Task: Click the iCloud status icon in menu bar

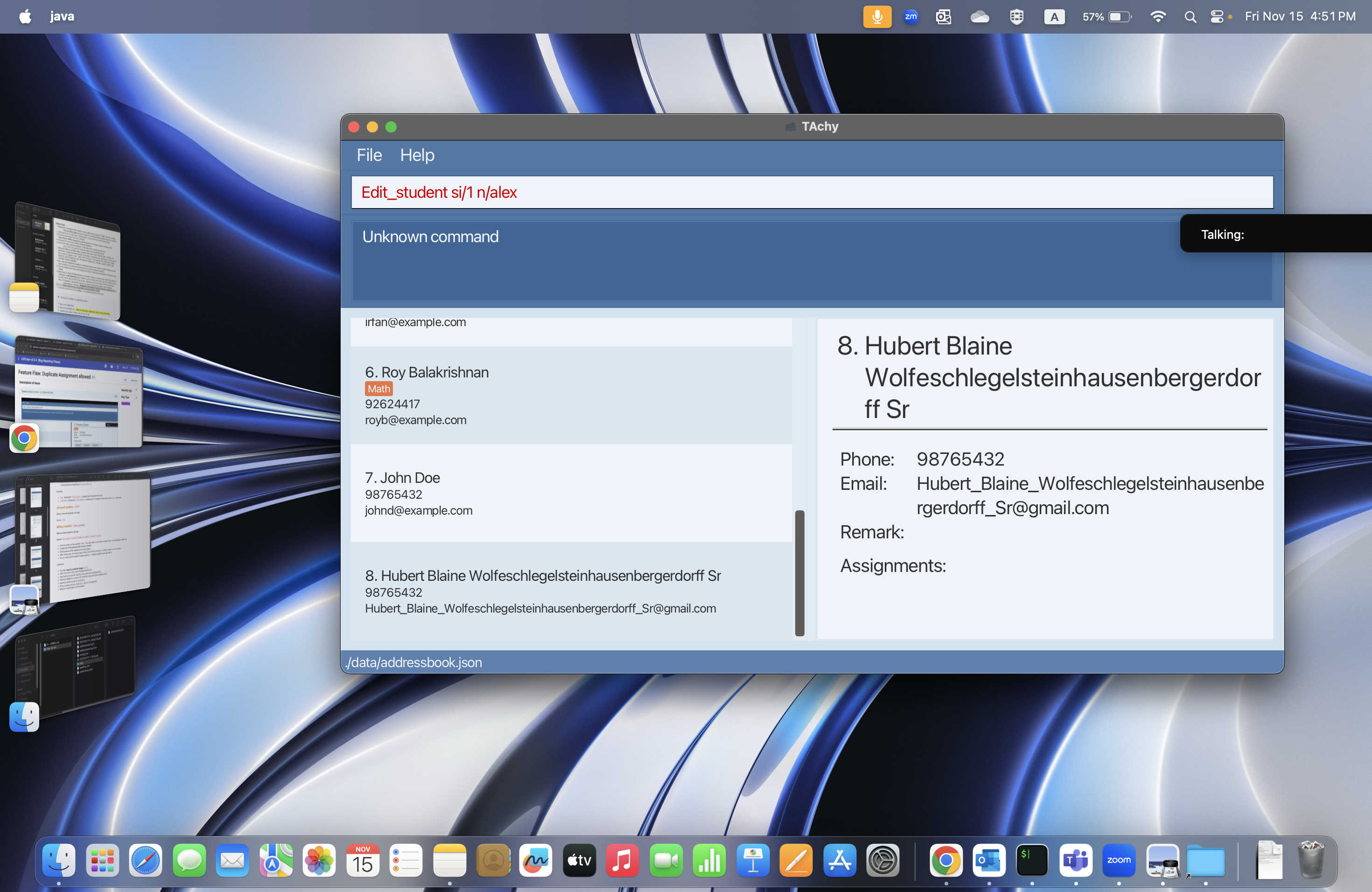Action: pyautogui.click(x=980, y=17)
